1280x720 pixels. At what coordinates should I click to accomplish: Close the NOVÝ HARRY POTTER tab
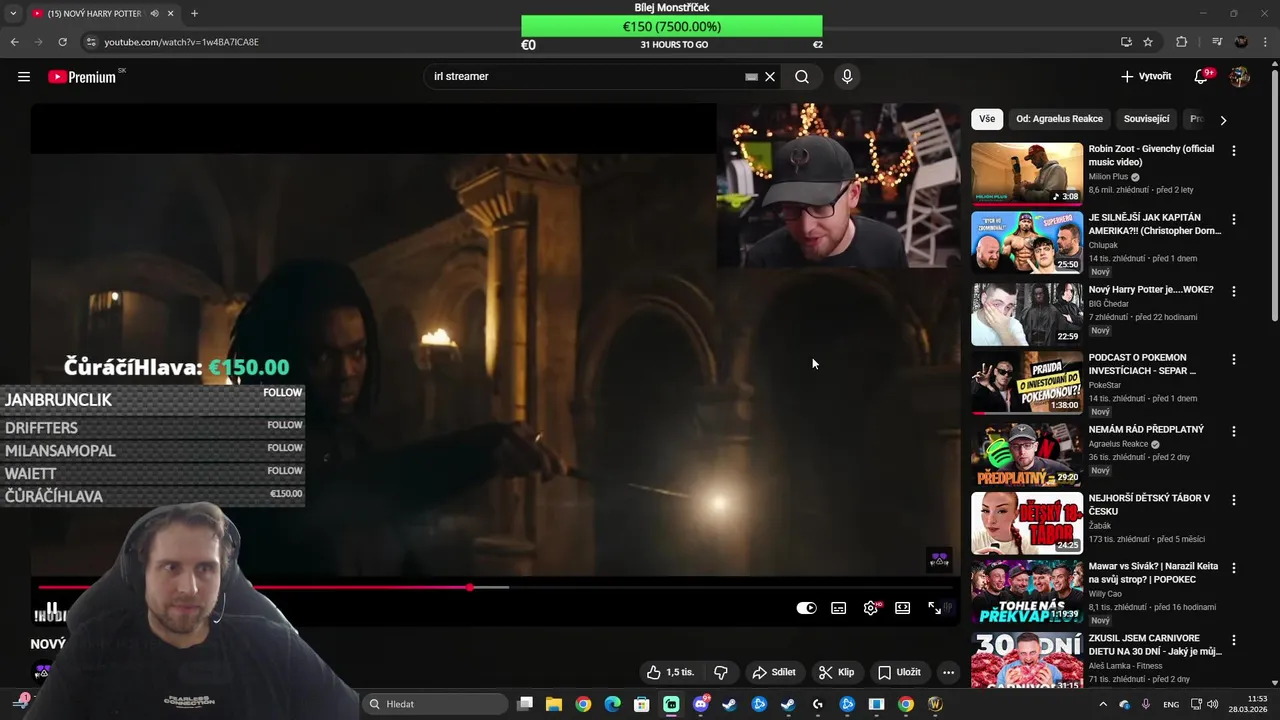pyautogui.click(x=170, y=14)
